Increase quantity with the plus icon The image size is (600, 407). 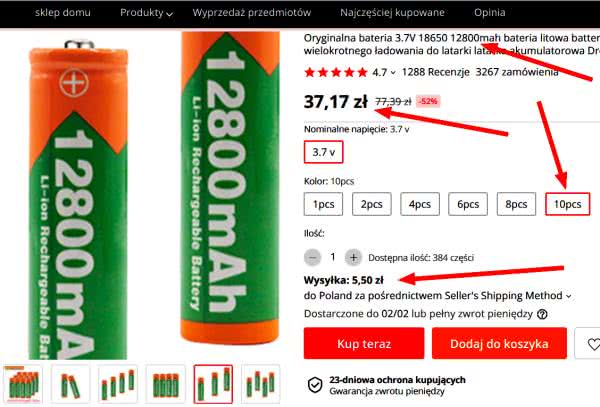tap(353, 257)
